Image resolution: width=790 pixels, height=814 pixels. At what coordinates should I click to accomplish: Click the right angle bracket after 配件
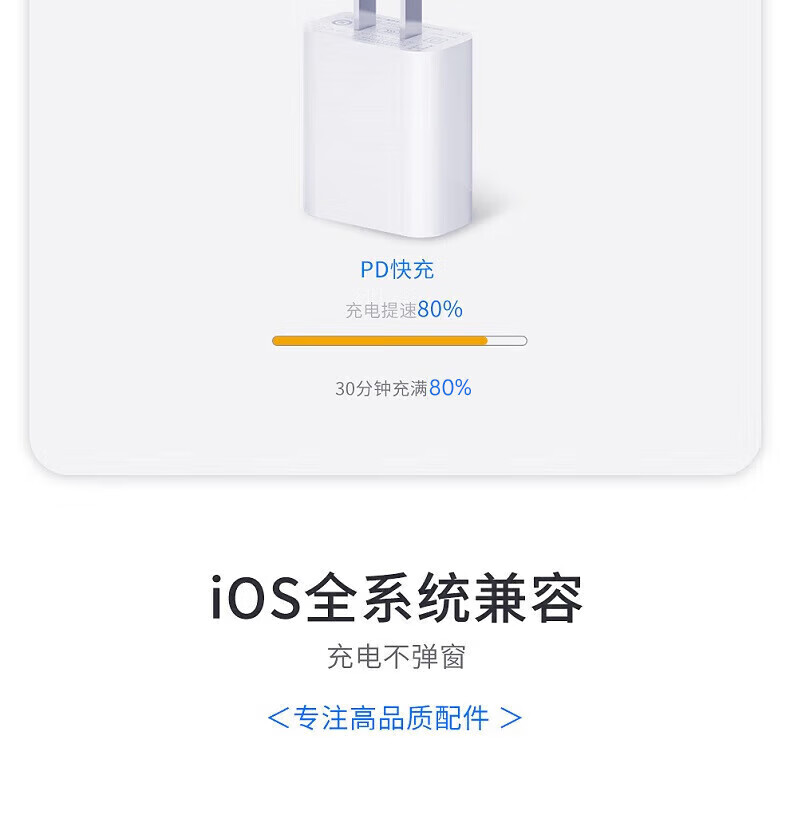coord(511,718)
